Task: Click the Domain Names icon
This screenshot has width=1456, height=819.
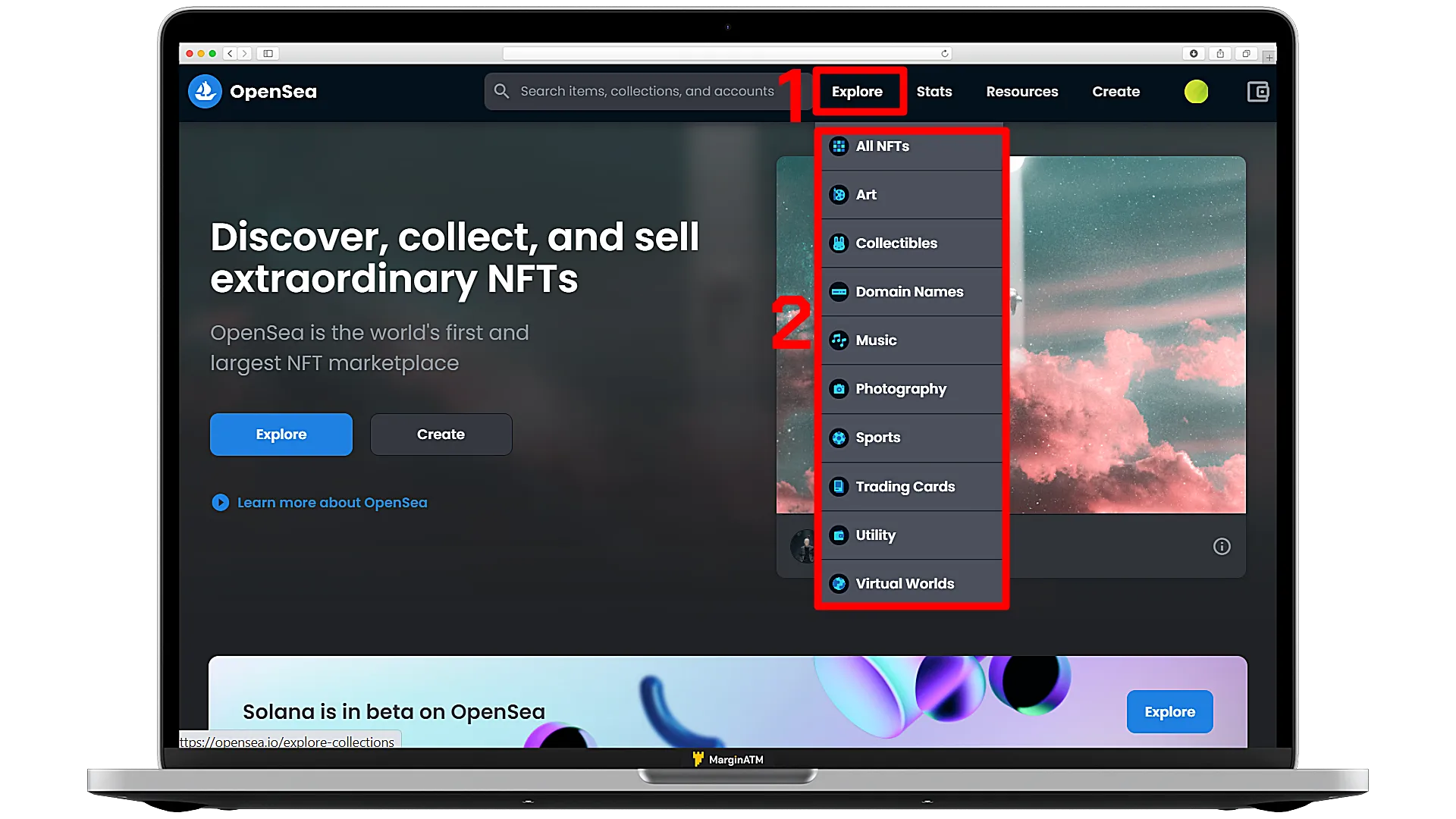Action: pyautogui.click(x=839, y=292)
